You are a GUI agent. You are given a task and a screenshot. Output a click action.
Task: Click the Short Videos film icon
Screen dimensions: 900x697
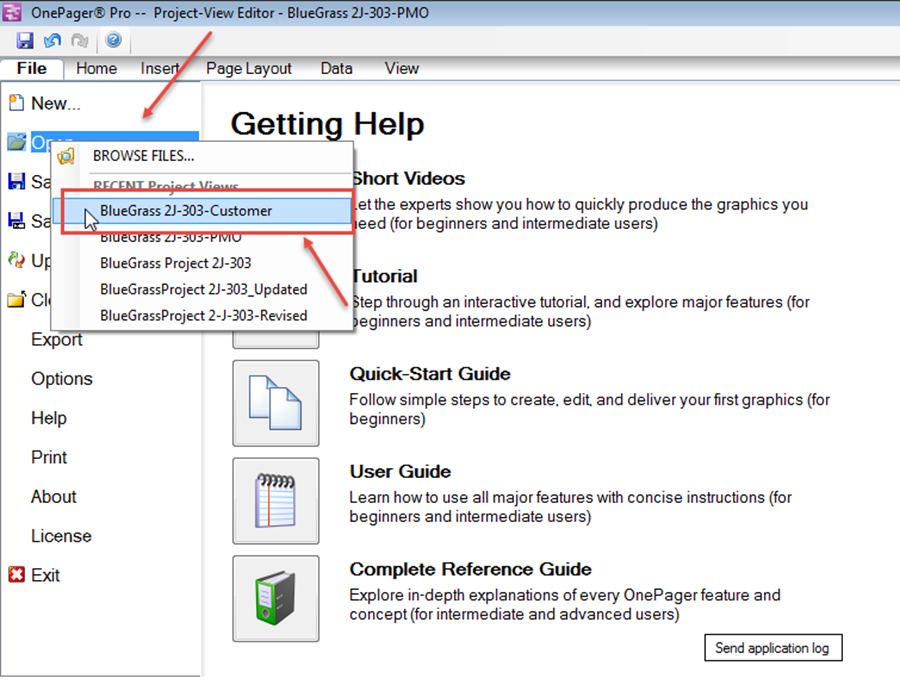tap(276, 205)
